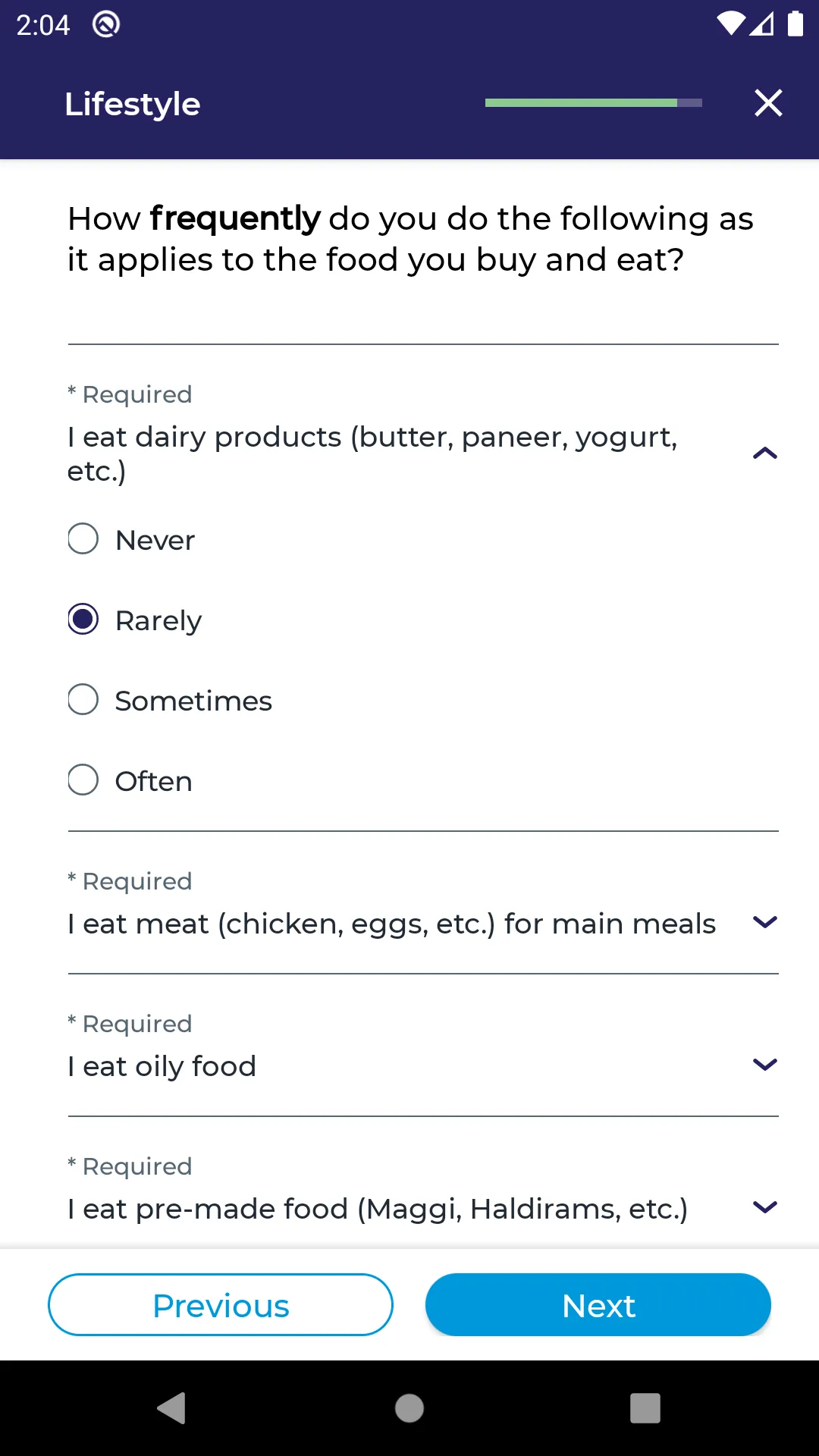The width and height of the screenshot is (819, 1456).
Task: Tap the notification icon beside the clock
Action: tap(106, 24)
